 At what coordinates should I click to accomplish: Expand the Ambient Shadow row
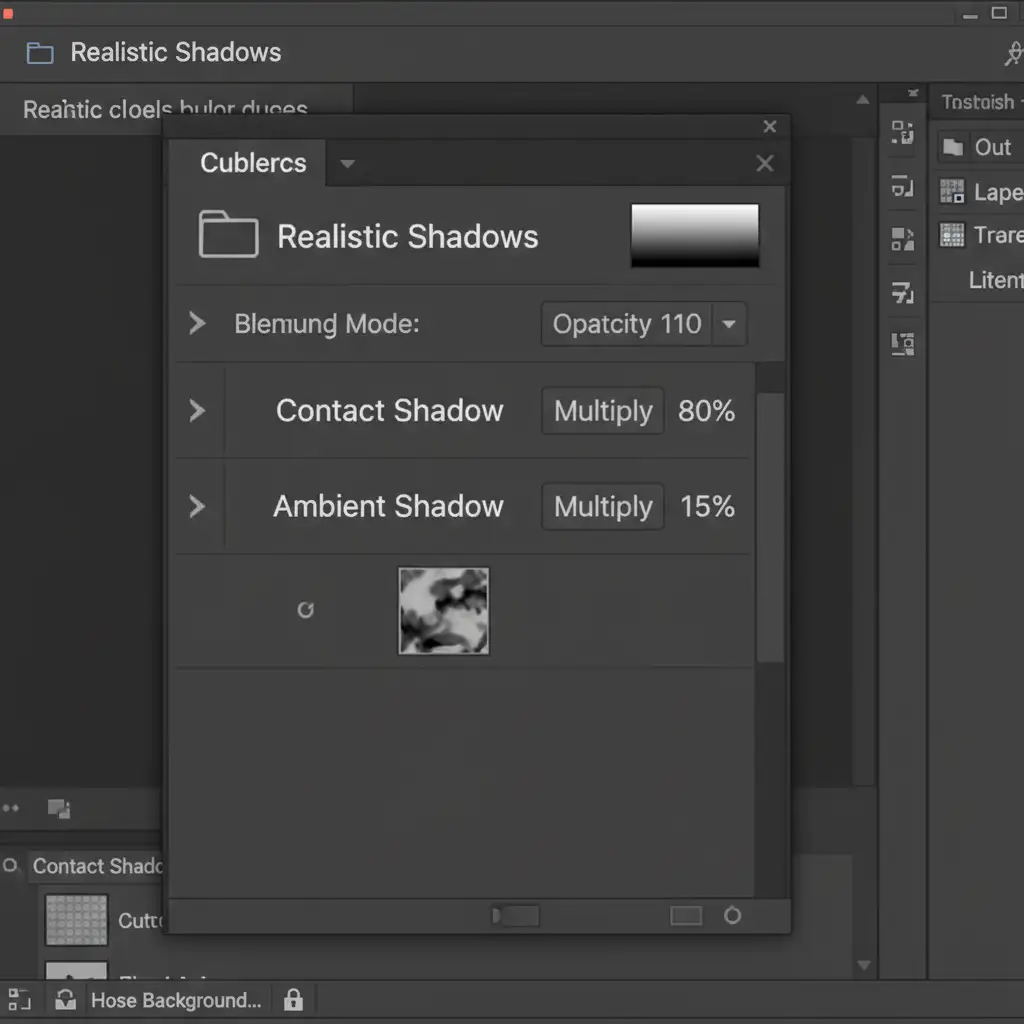[197, 507]
